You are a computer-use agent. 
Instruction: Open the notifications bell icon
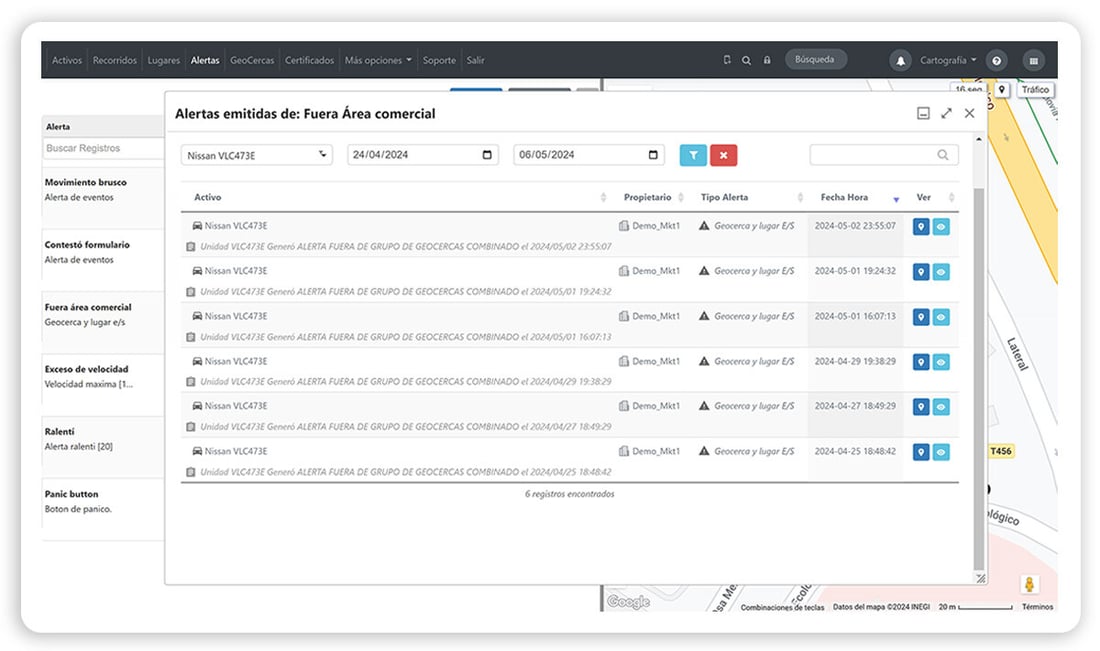pyautogui.click(x=901, y=60)
